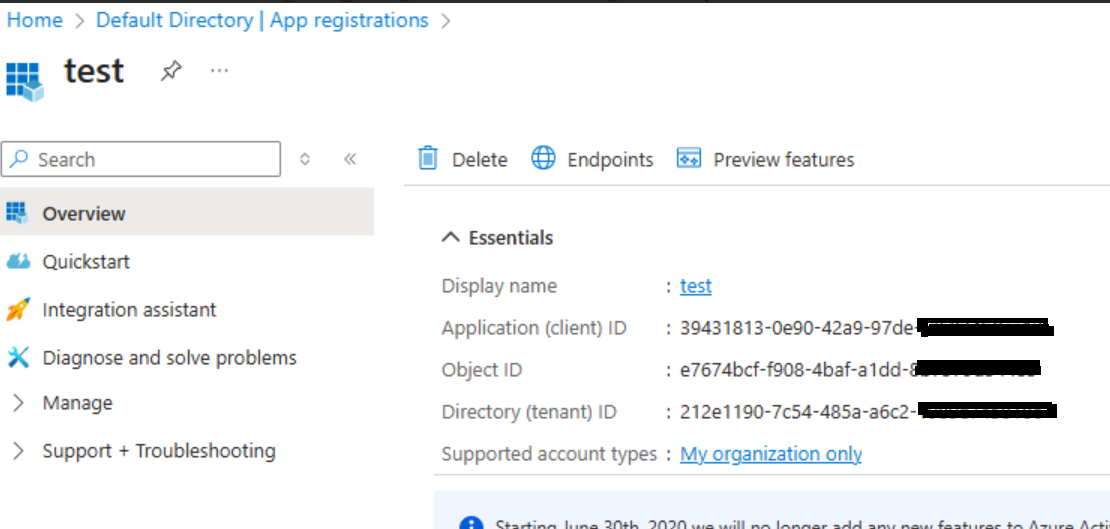Viewport: 1110px width, 529px height.
Task: Click the Application (client) ID label
Action: (534, 328)
